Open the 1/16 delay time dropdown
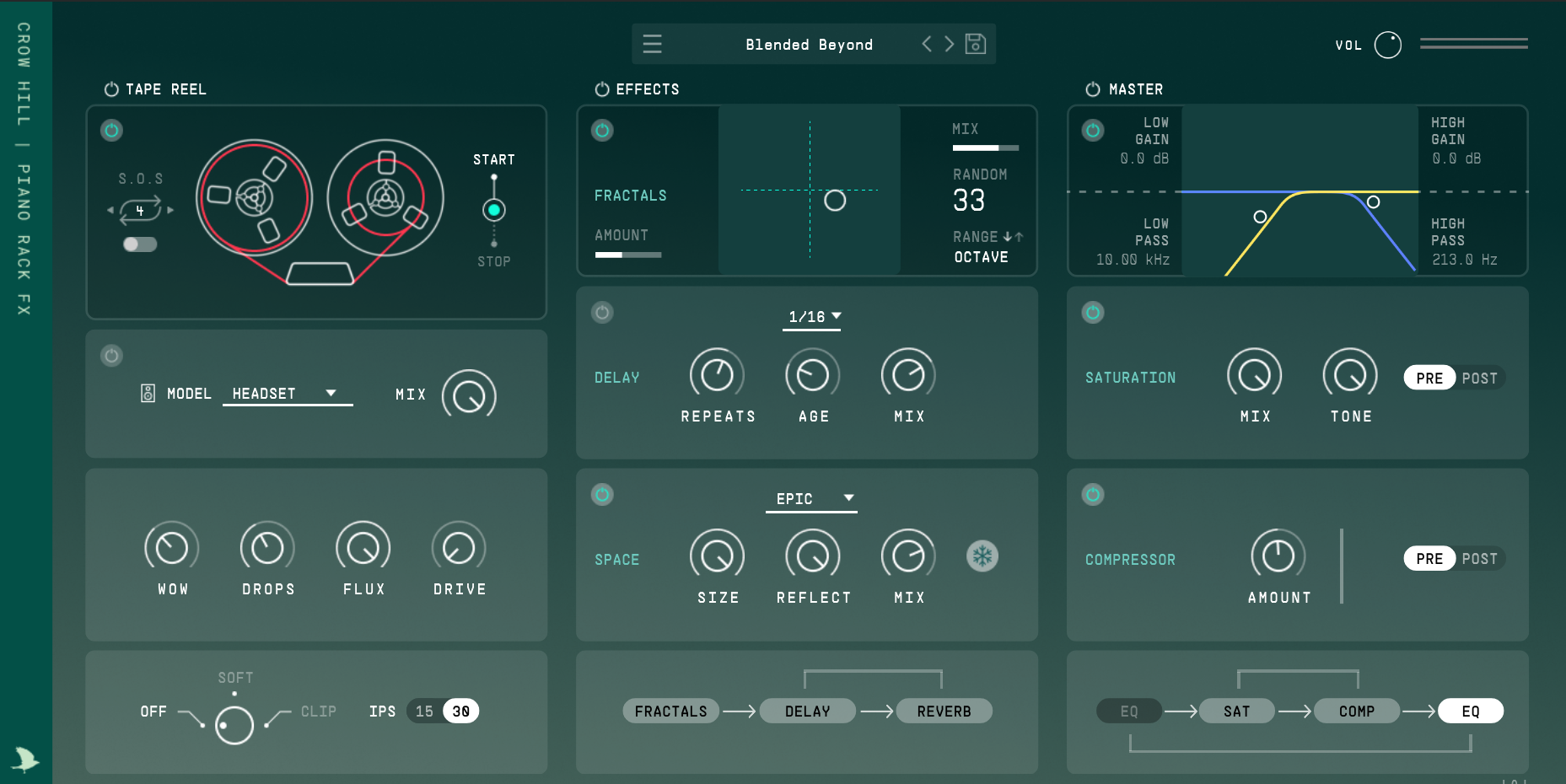Viewport: 1566px width, 784px height. pos(812,317)
